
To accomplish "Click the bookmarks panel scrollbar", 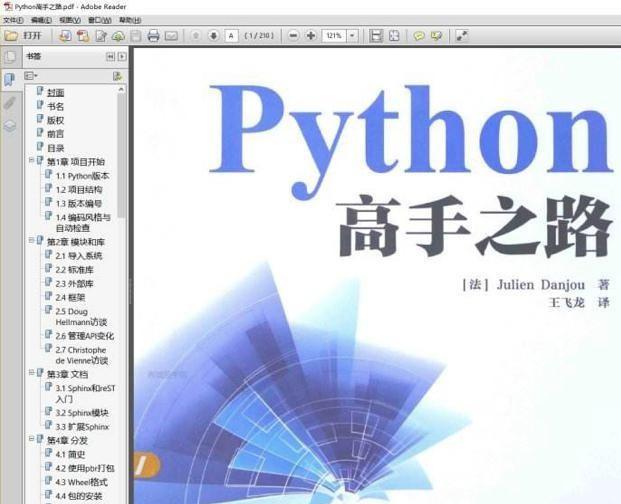I will (121, 154).
